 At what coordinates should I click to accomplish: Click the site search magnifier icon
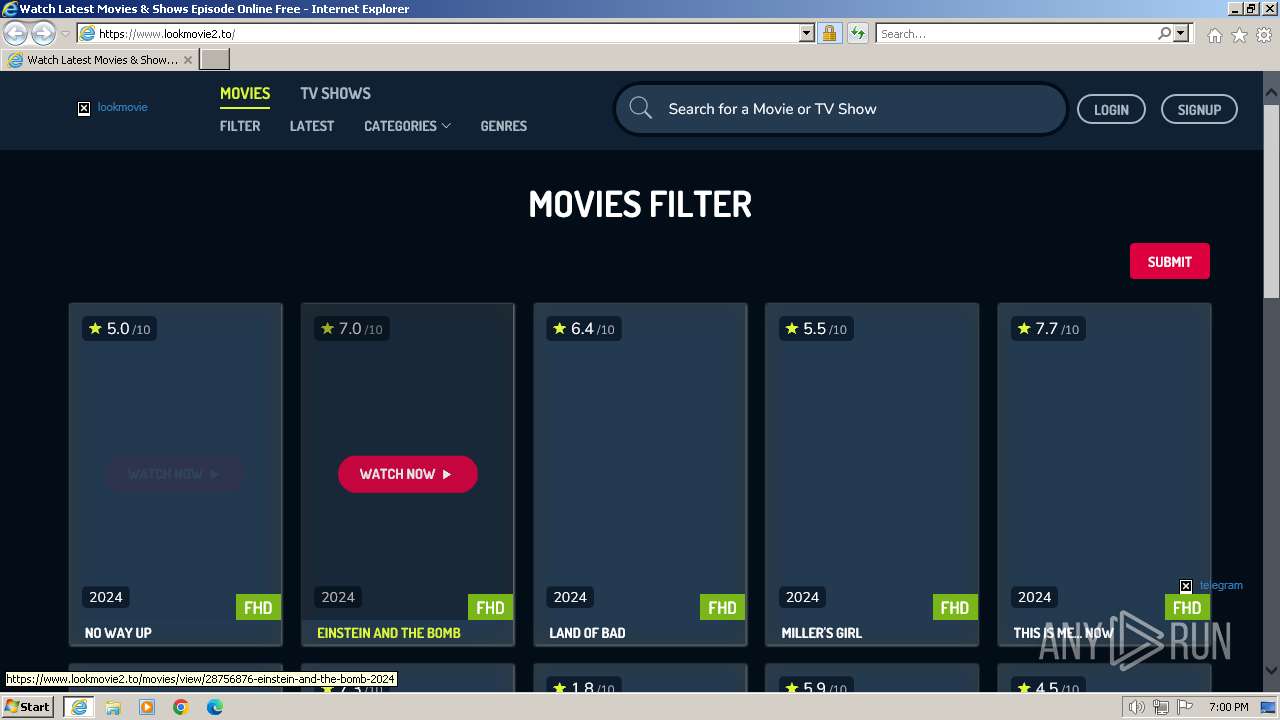click(x=641, y=108)
